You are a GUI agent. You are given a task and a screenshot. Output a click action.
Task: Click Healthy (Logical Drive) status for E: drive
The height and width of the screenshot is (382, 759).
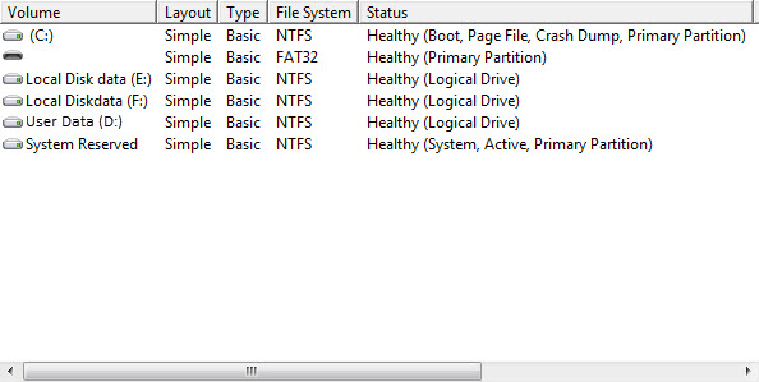point(443,79)
